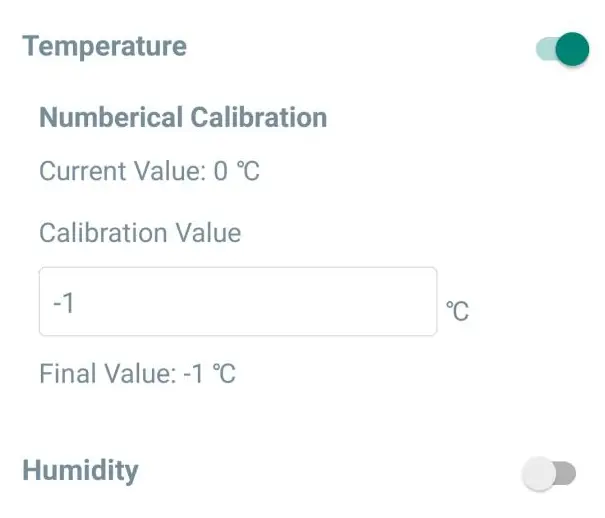Tap the white knob of Humidity switch
Image resolution: width=605 pixels, height=518 pixels.
(539, 474)
